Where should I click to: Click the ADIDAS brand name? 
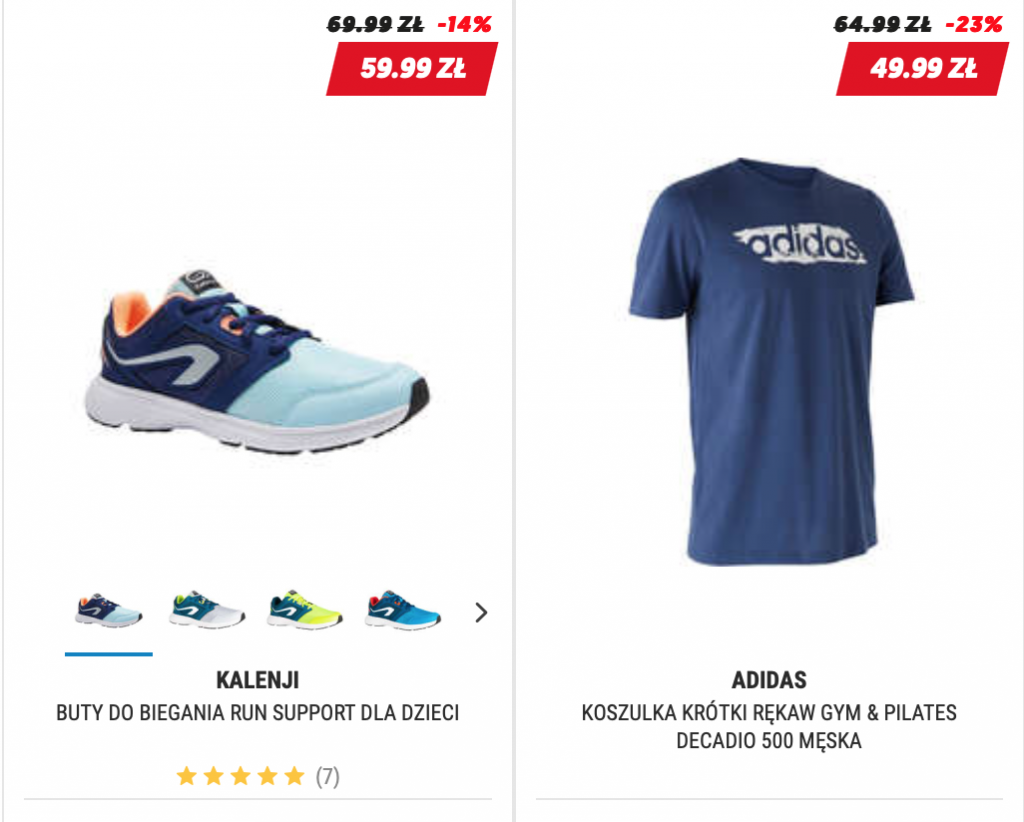coord(769,680)
